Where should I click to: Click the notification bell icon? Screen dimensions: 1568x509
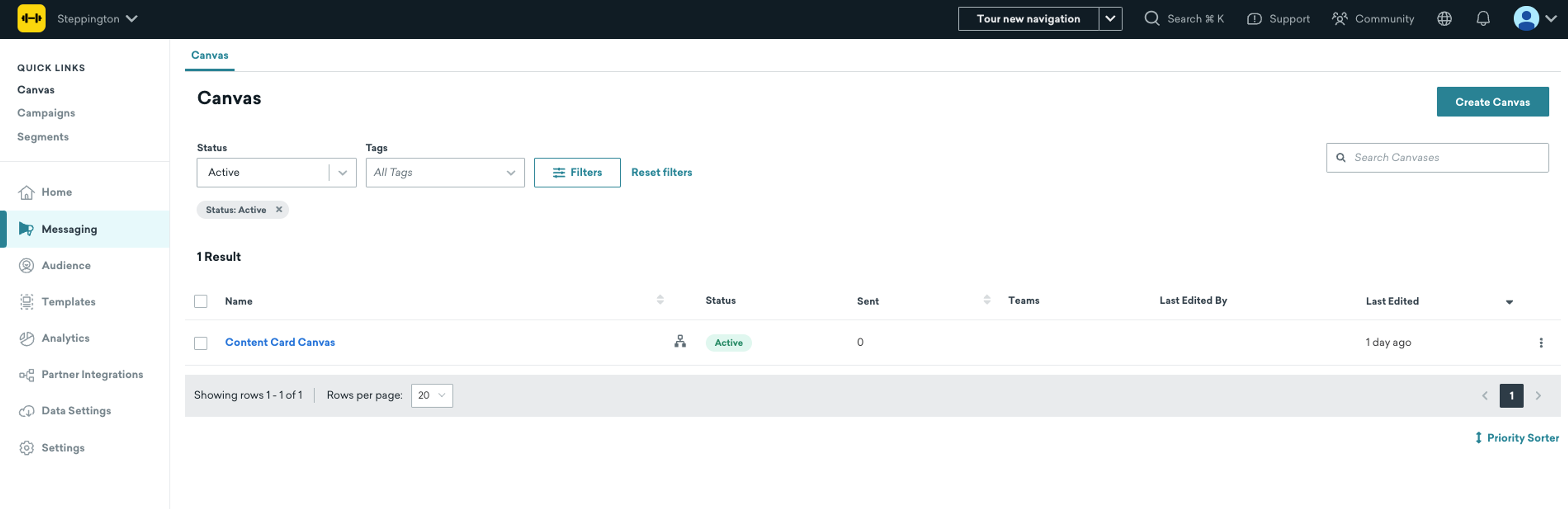tap(1483, 19)
